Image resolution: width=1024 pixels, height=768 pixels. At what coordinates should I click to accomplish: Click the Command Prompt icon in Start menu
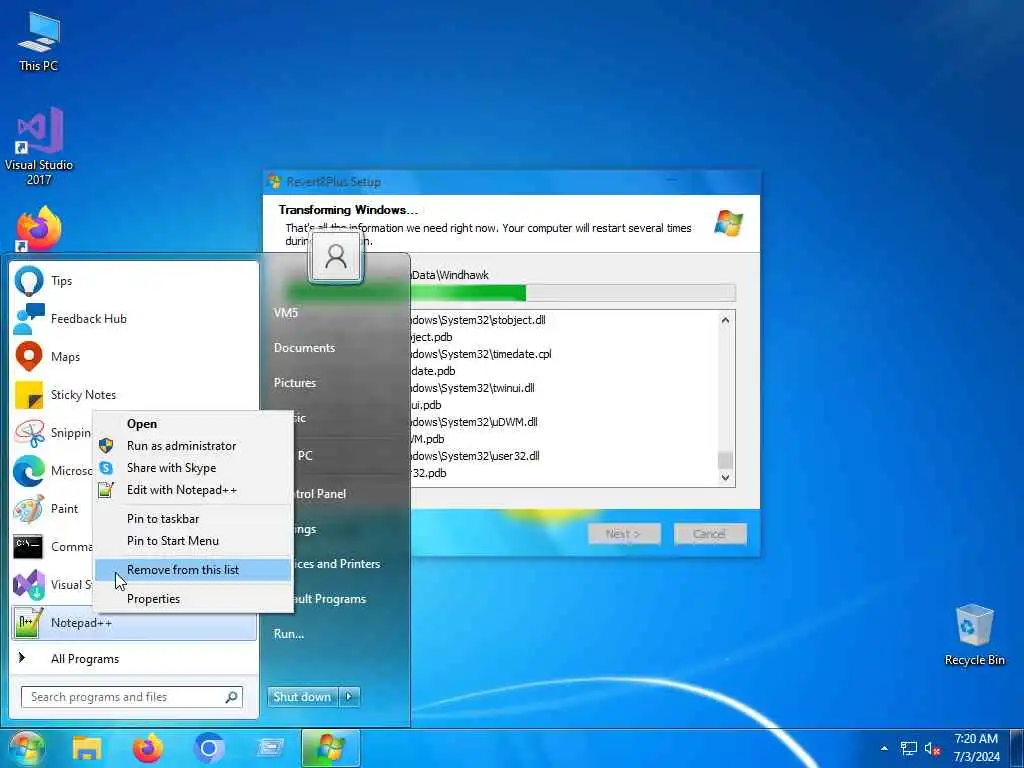click(x=29, y=546)
